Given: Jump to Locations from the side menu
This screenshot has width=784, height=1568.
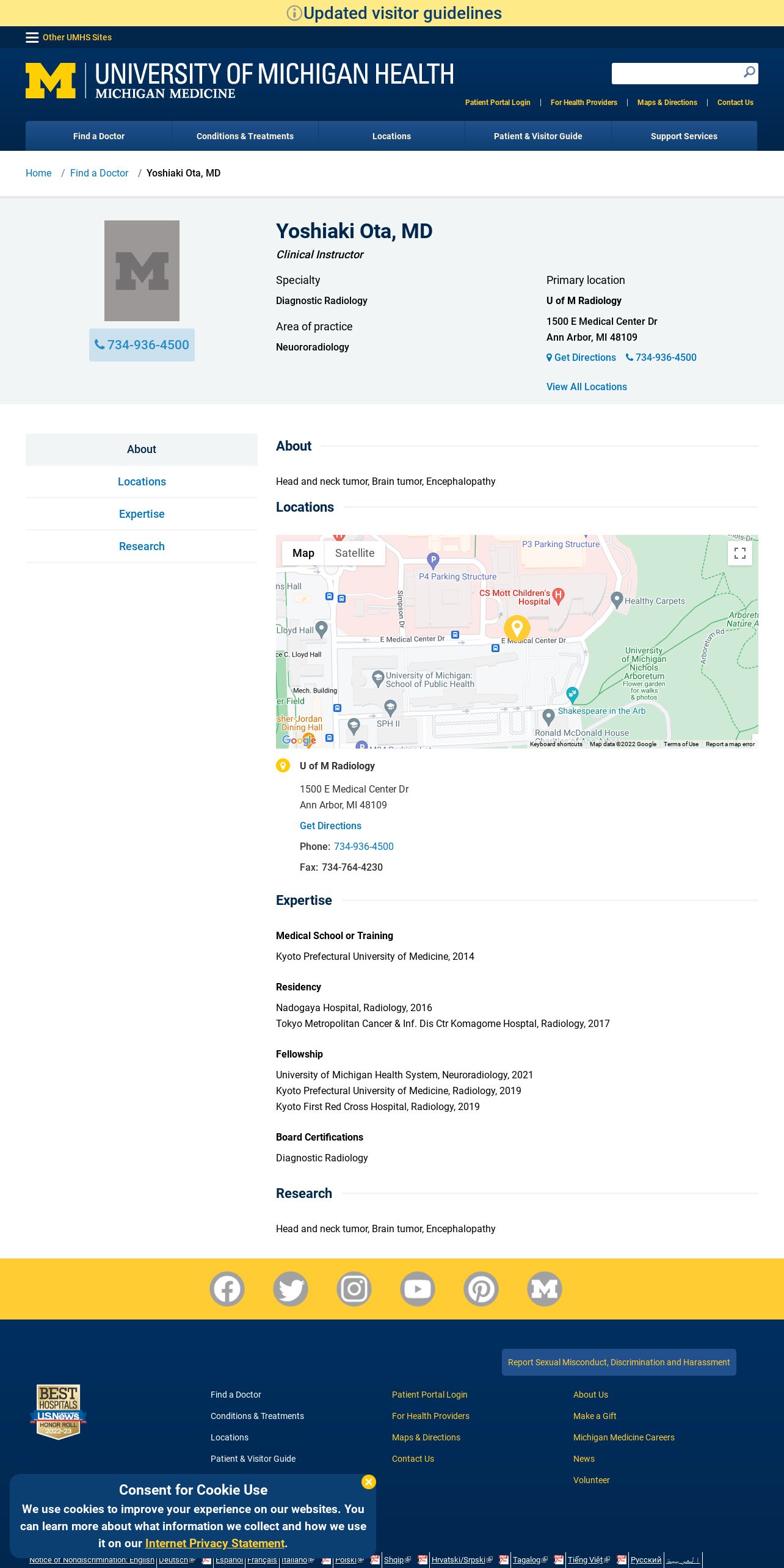Looking at the screenshot, I should [142, 482].
